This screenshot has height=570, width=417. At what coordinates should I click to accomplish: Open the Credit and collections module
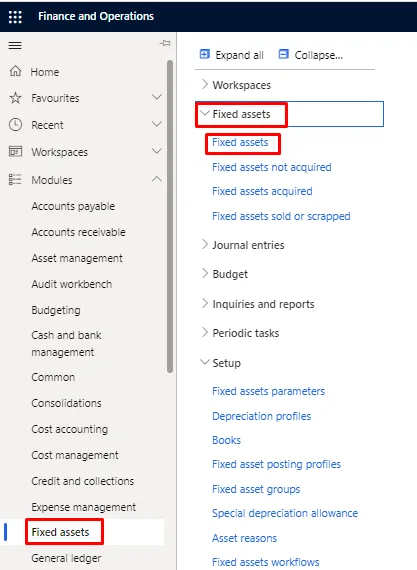(x=83, y=481)
